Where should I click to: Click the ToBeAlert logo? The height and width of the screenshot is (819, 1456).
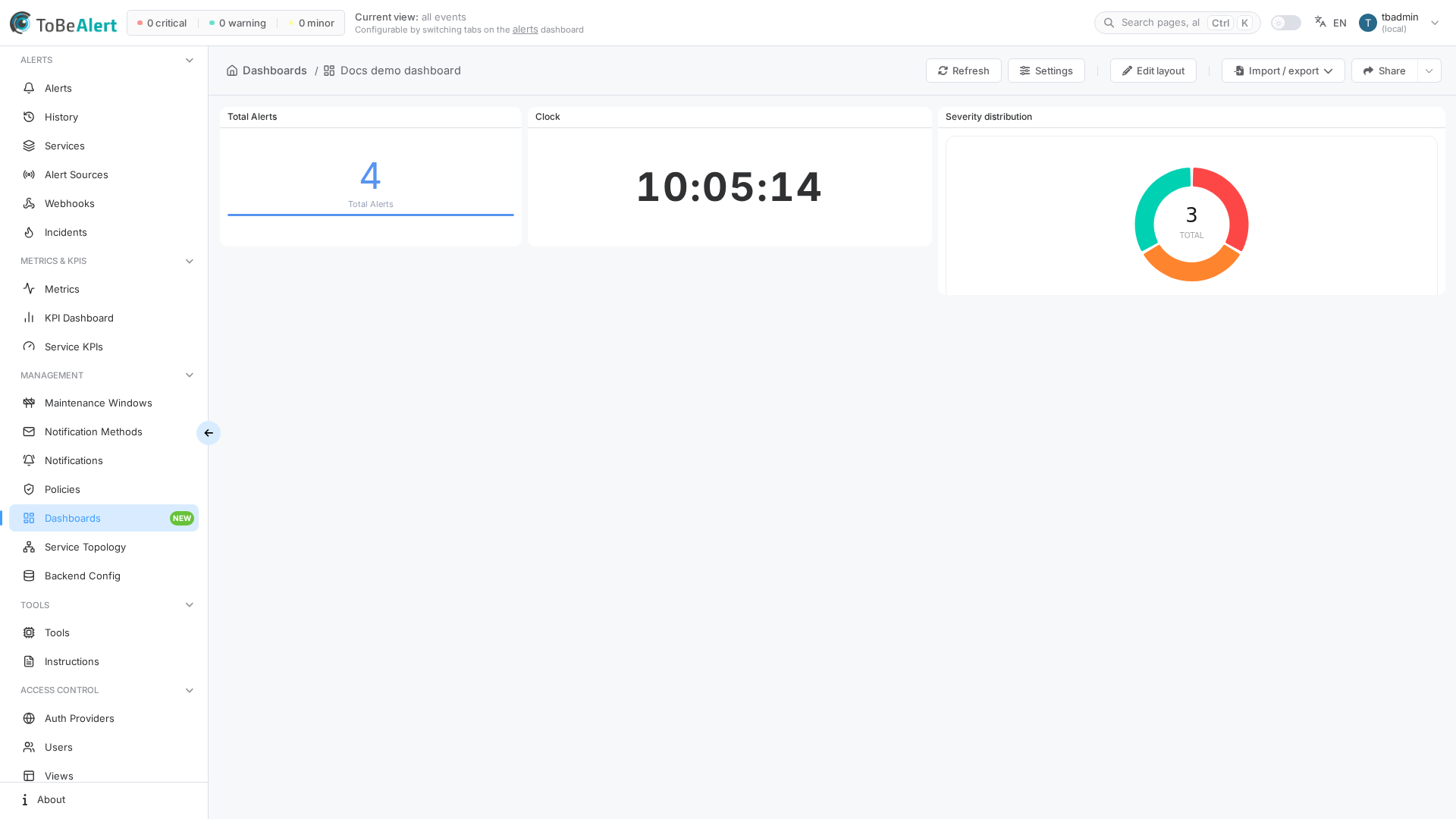point(63,24)
